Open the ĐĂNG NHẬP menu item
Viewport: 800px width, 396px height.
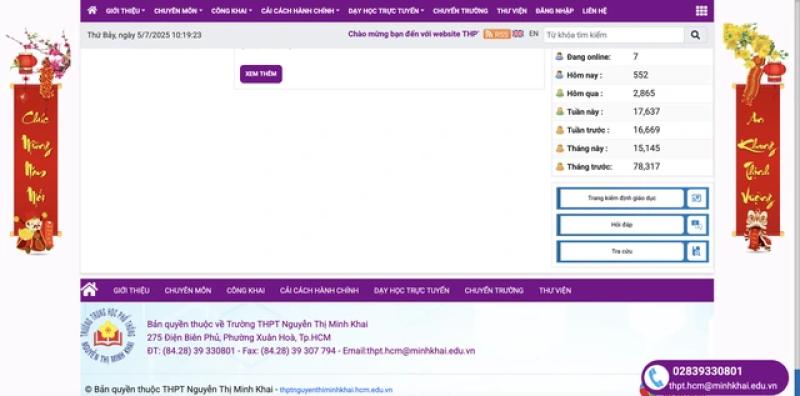555,11
